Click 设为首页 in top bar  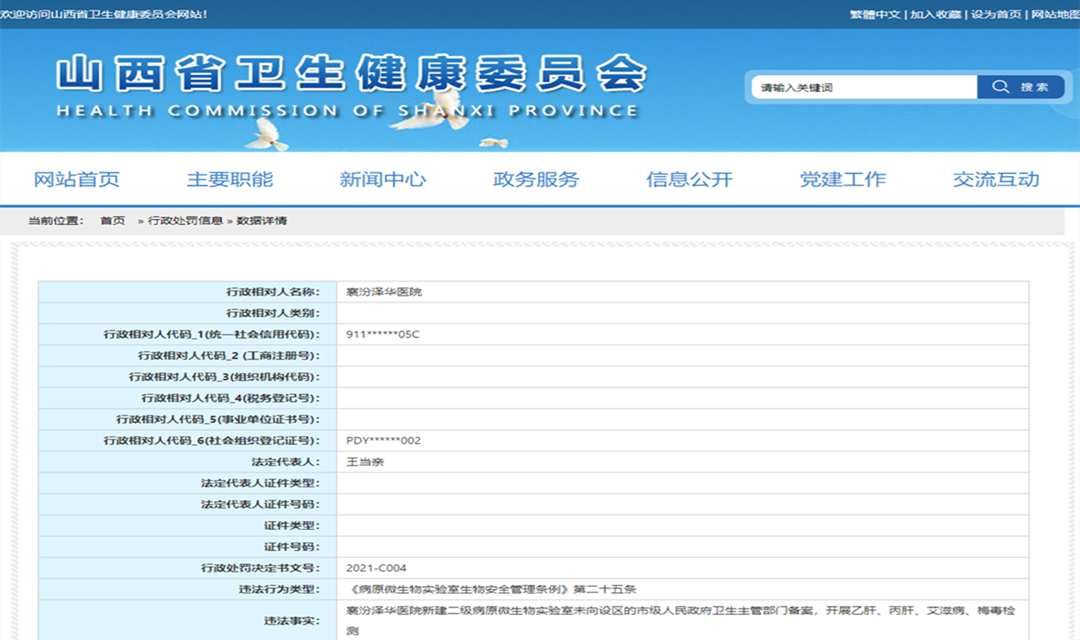click(x=996, y=14)
